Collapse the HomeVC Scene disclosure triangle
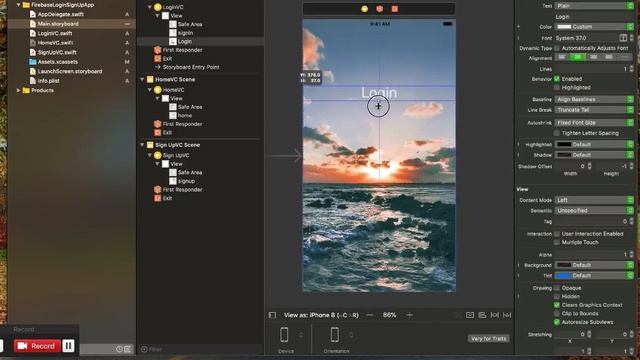The image size is (640, 360). pyautogui.click(x=142, y=79)
